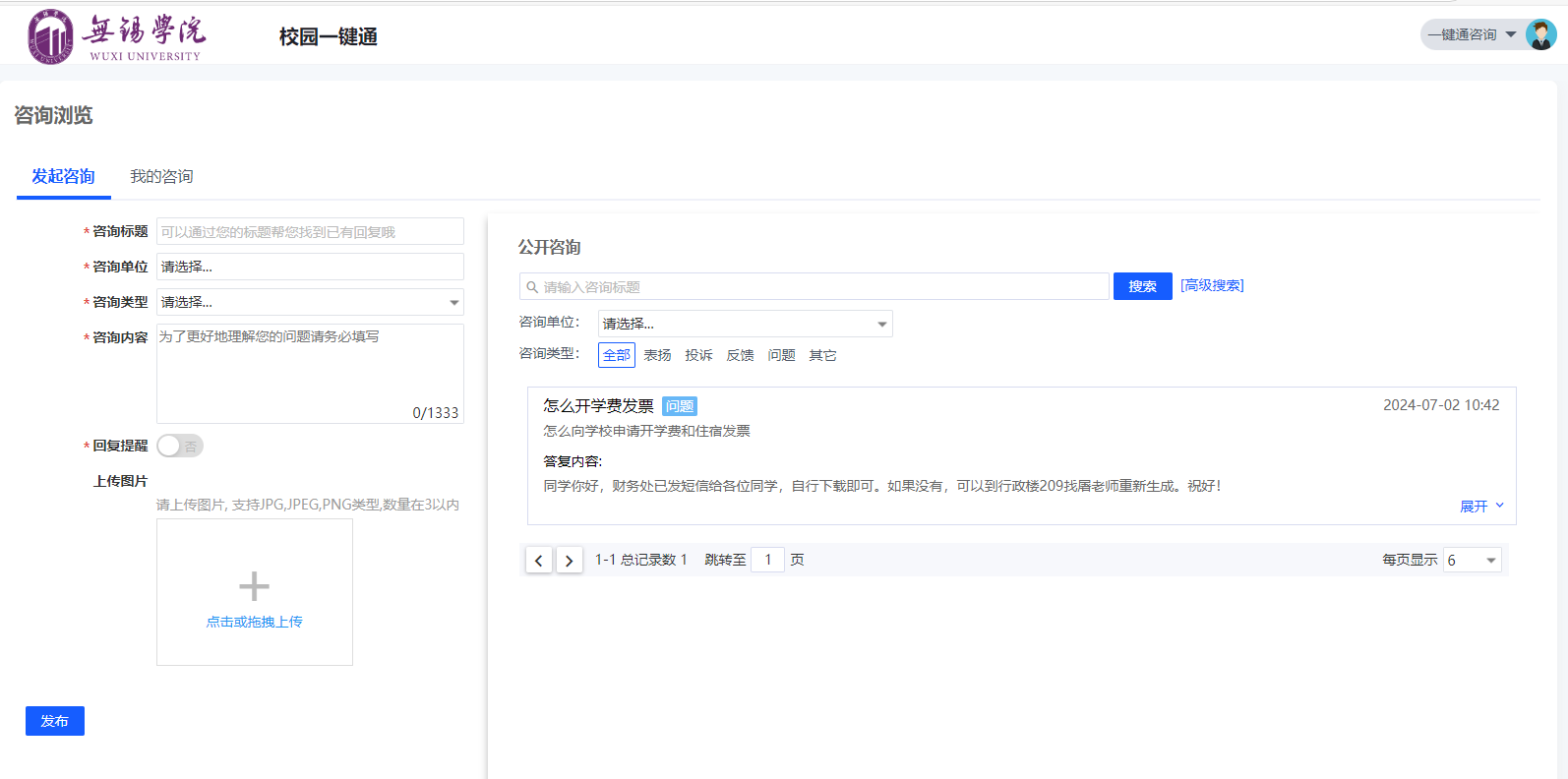This screenshot has height=779, width=1568.
Task: Toggle the 回复提醒 switch
Action: tap(180, 446)
